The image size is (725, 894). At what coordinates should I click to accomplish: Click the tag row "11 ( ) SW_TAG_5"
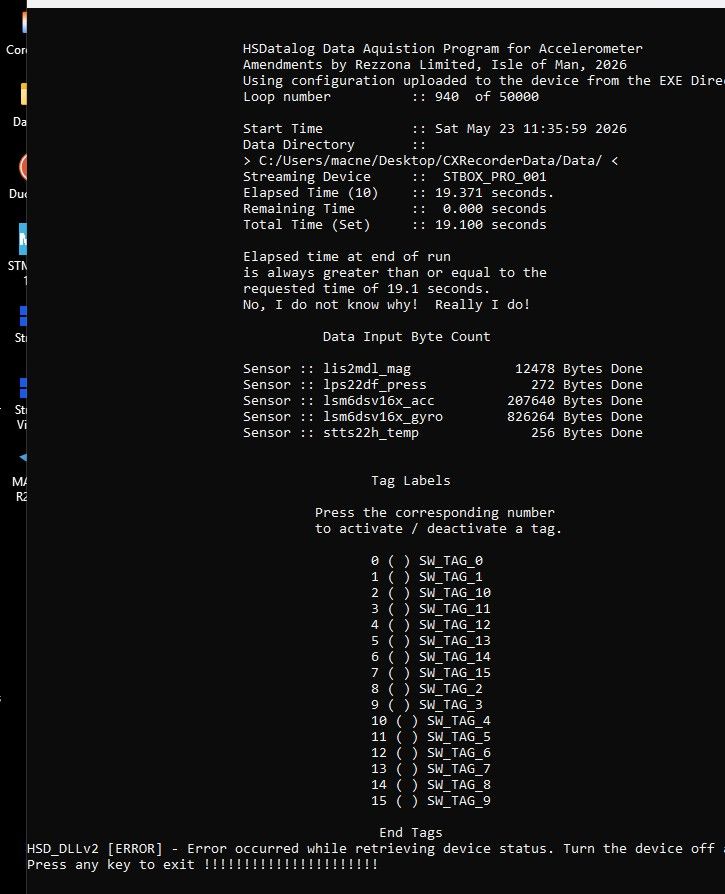(x=431, y=737)
